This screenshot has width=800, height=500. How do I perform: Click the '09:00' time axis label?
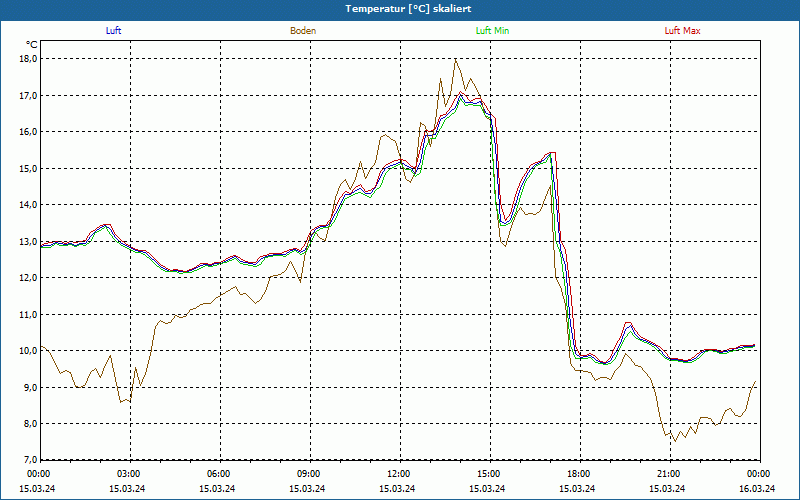point(310,474)
